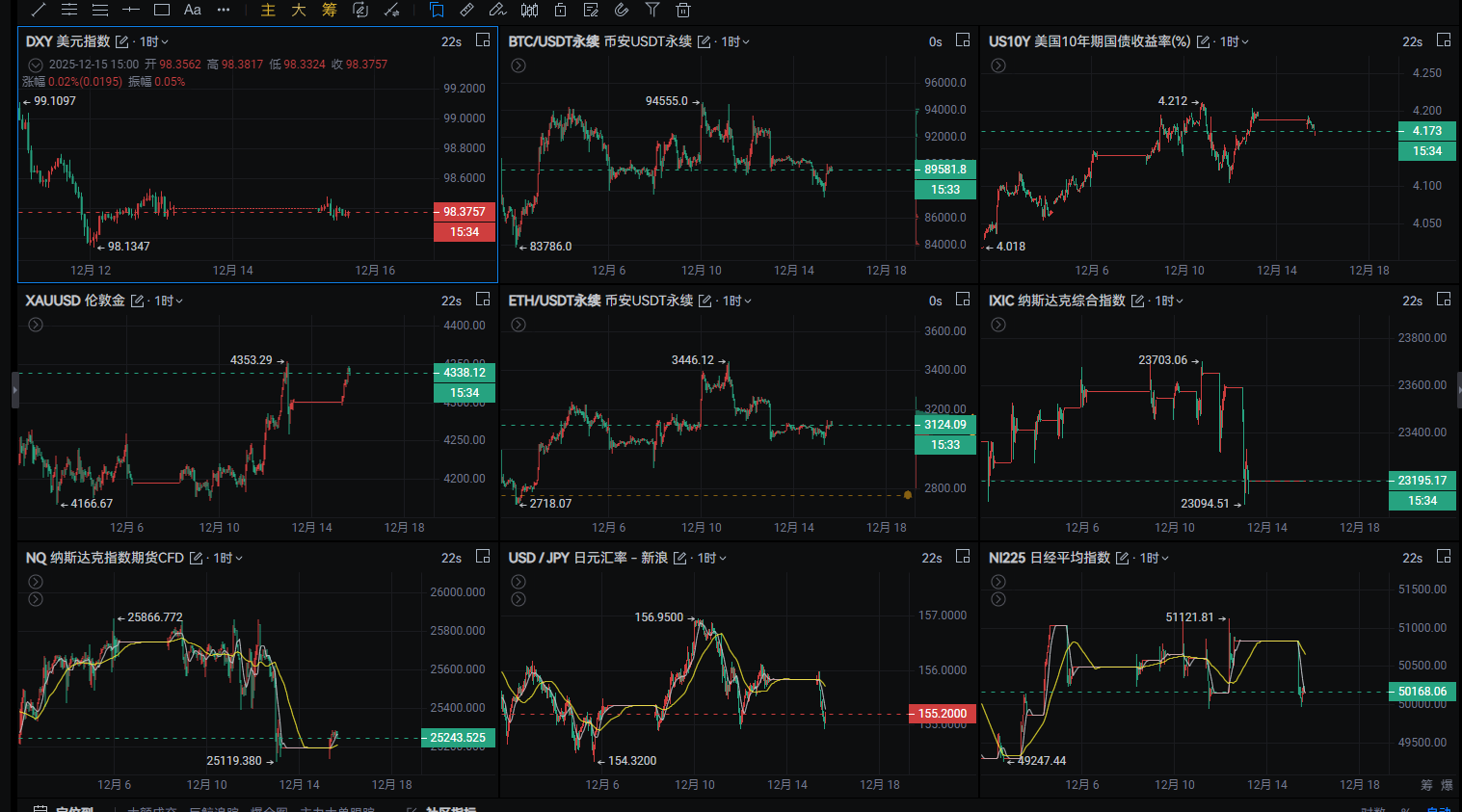Open the ruler measurement tool
This screenshot has height=812, width=1462.
[x=466, y=10]
